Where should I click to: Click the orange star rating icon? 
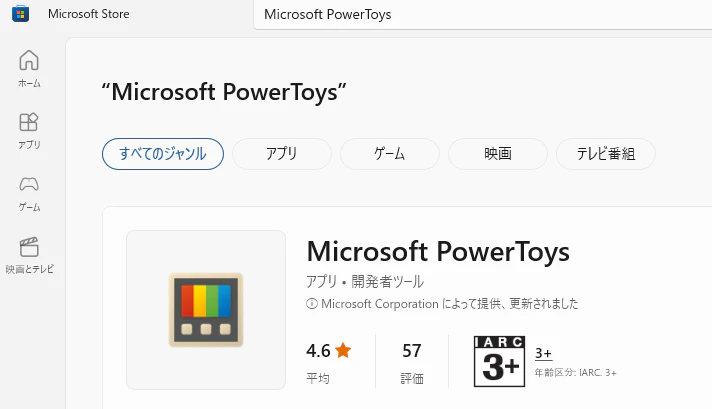[x=343, y=351]
